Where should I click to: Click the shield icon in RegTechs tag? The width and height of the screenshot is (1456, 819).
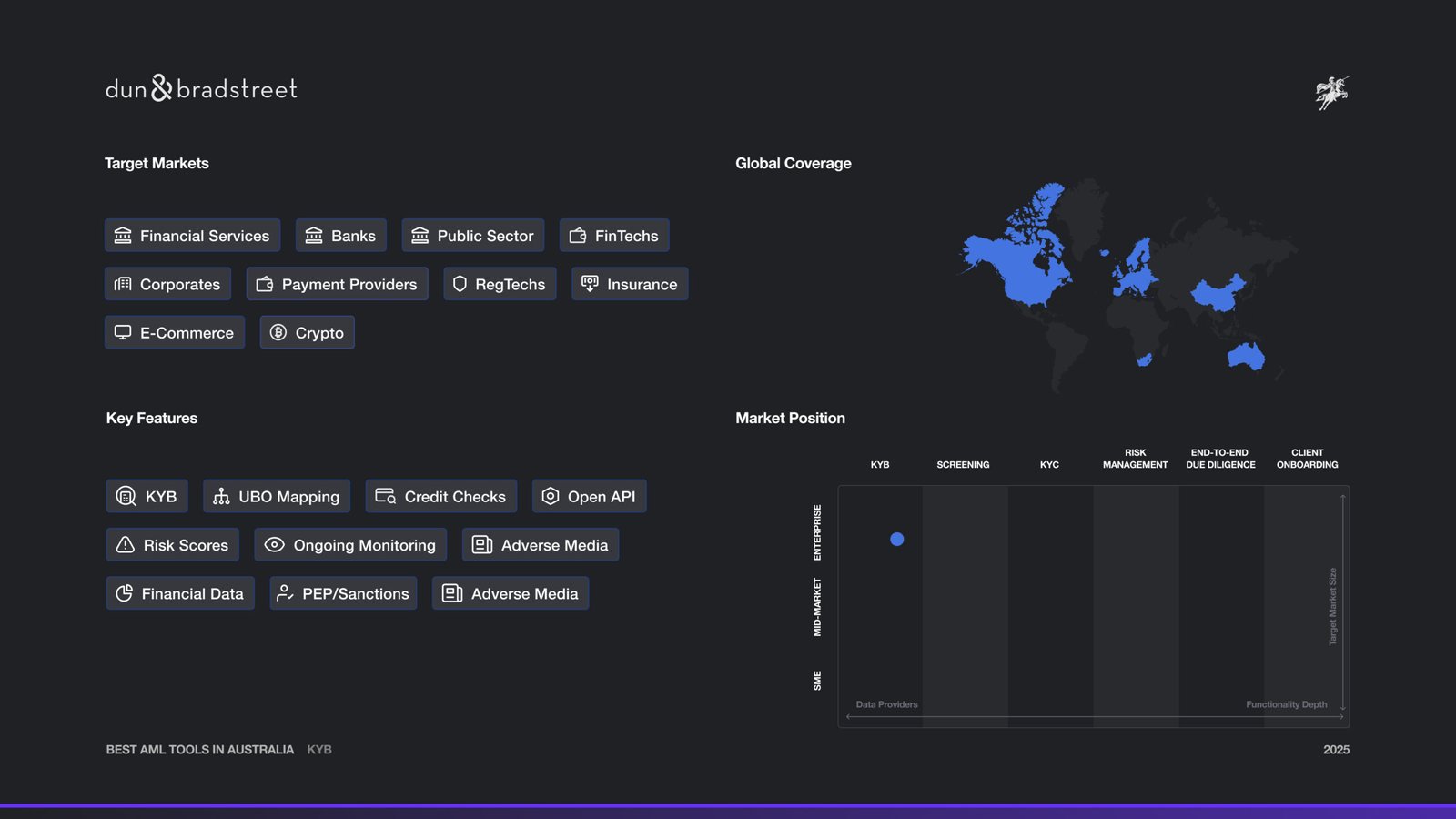pyautogui.click(x=460, y=284)
